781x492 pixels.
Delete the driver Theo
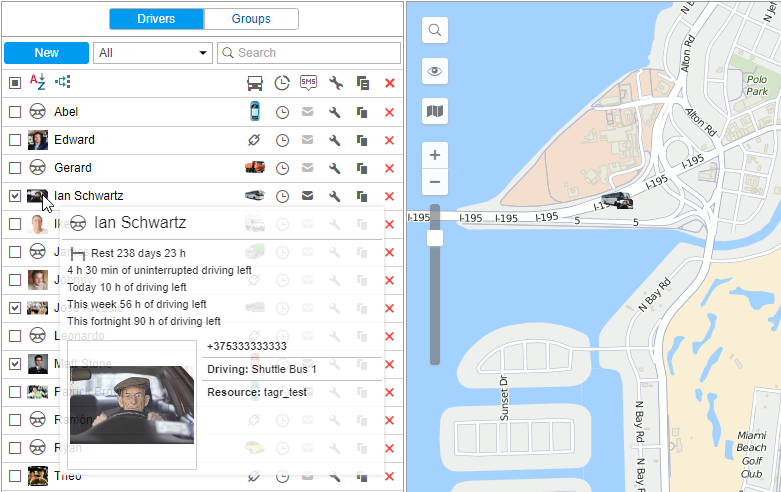390,476
